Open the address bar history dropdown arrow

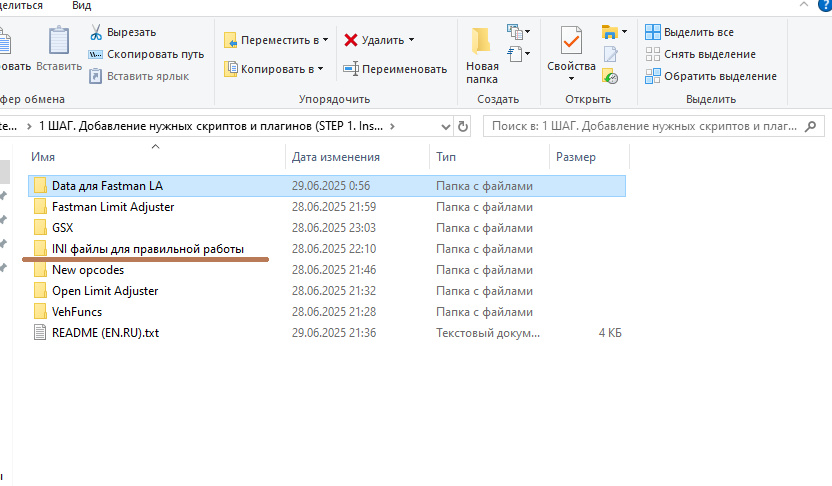click(x=441, y=127)
